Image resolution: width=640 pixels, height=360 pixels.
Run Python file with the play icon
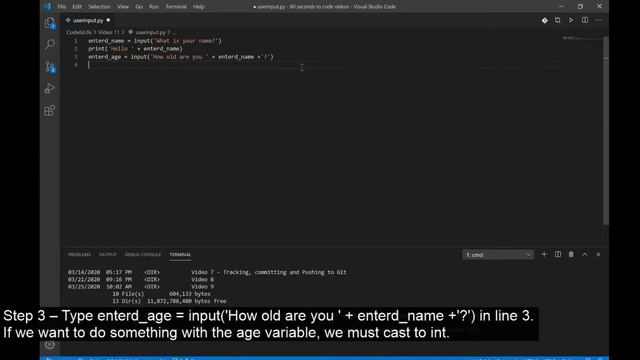[x=571, y=20]
